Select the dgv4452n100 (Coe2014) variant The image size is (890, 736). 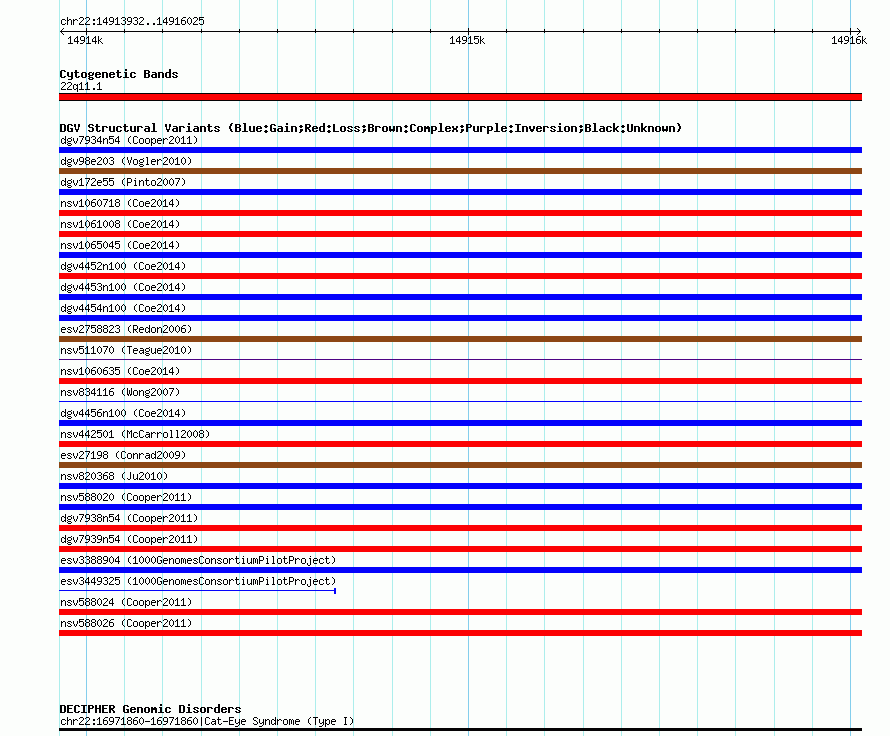click(123, 266)
